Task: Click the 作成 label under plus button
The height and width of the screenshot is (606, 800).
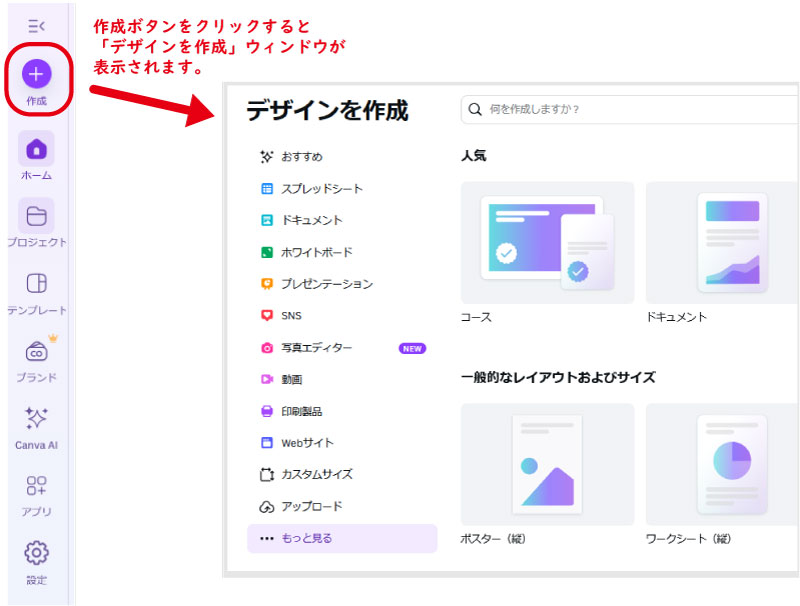Action: coord(36,101)
